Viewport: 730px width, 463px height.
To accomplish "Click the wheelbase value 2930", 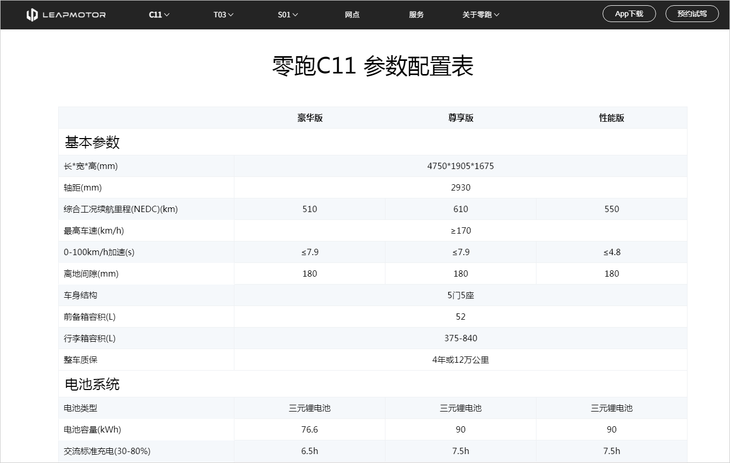I will click(460, 188).
